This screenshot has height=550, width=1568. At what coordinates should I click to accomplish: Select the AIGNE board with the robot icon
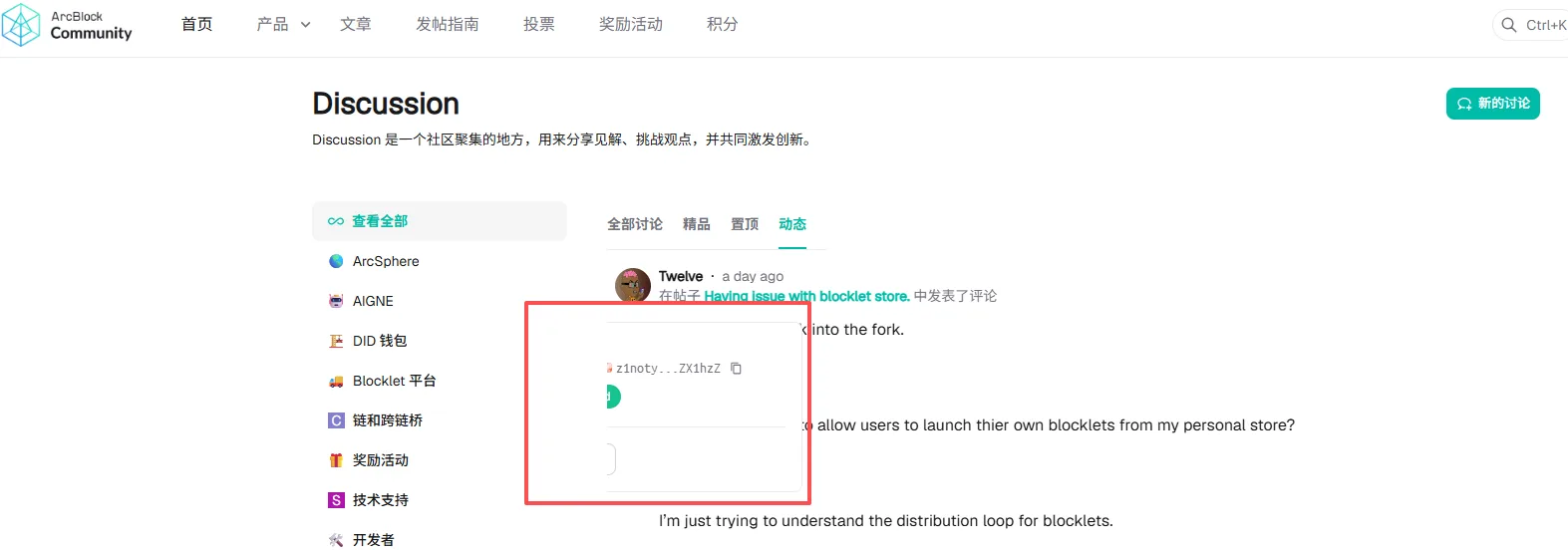pyautogui.click(x=439, y=301)
